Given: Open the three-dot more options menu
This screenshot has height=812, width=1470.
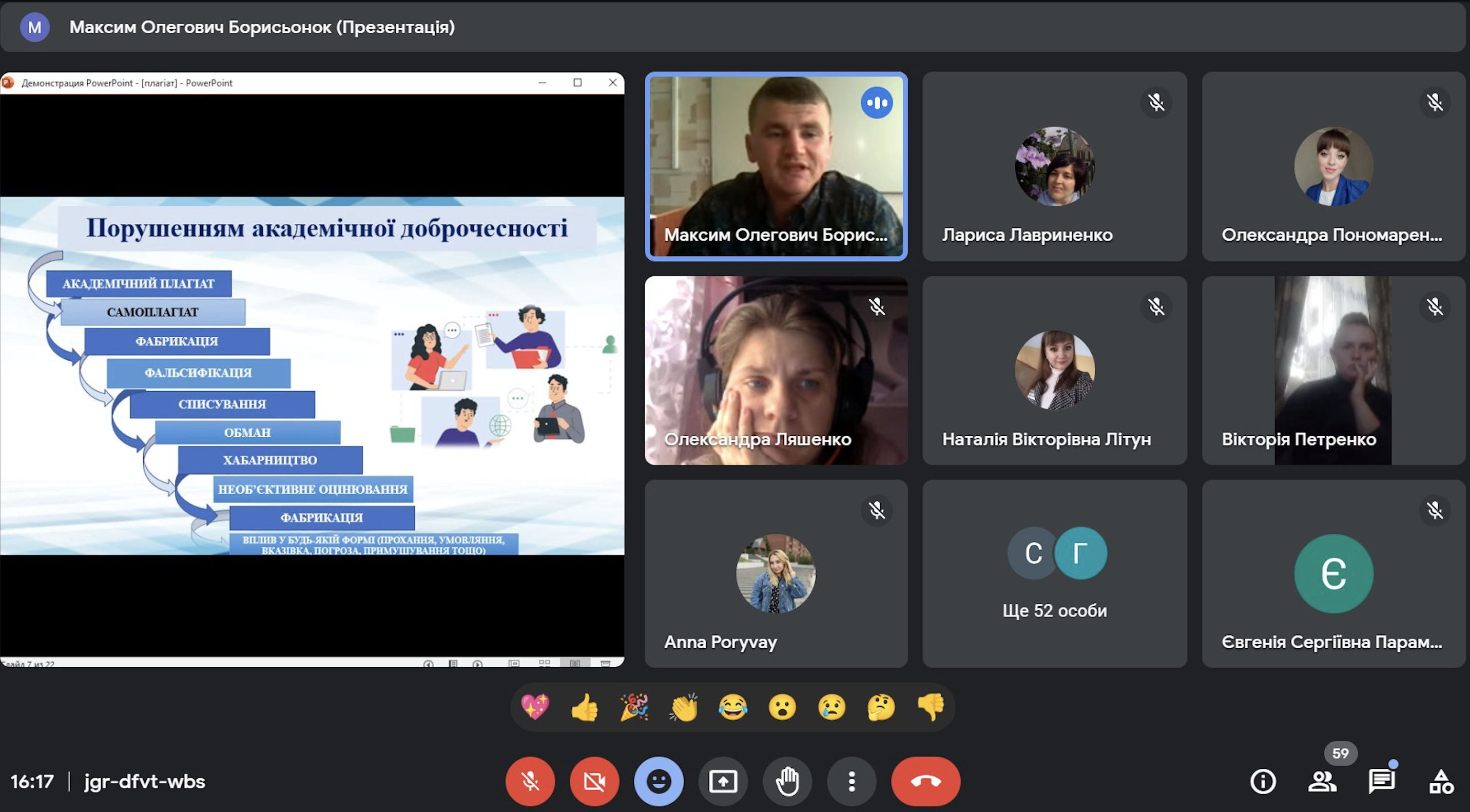Looking at the screenshot, I should pyautogui.click(x=852, y=781).
